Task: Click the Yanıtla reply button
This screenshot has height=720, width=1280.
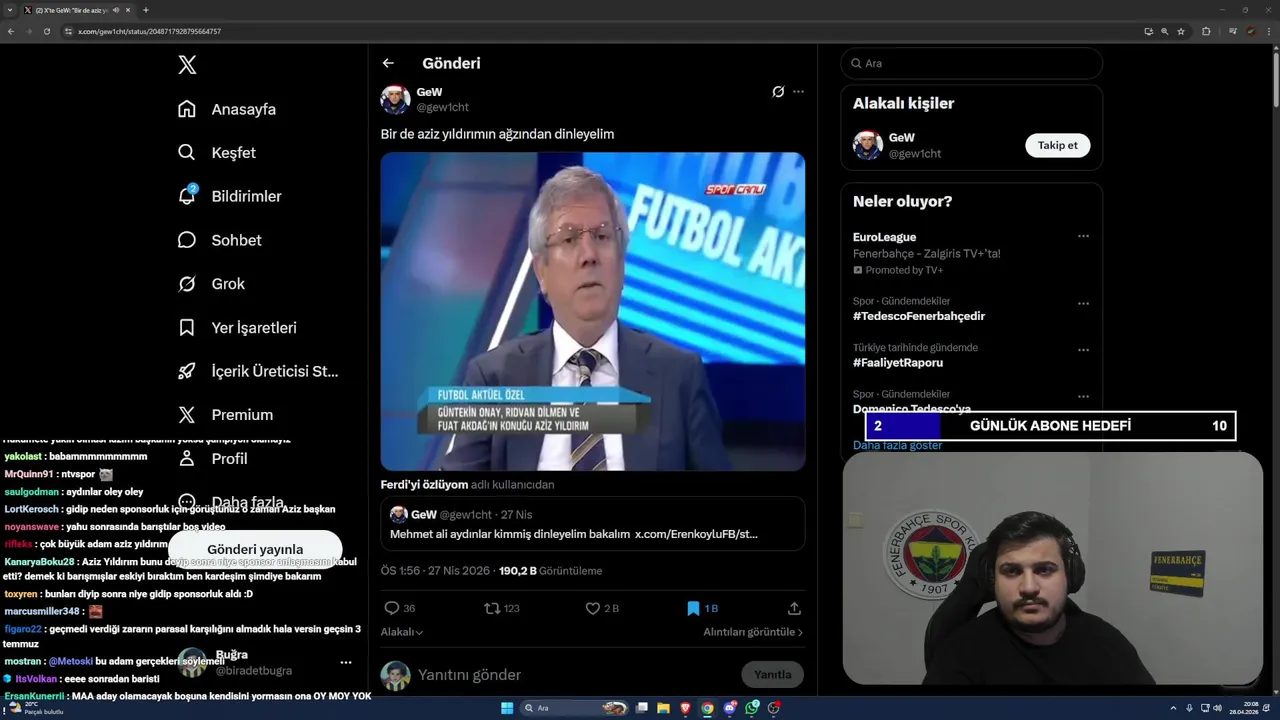Action: point(772,674)
